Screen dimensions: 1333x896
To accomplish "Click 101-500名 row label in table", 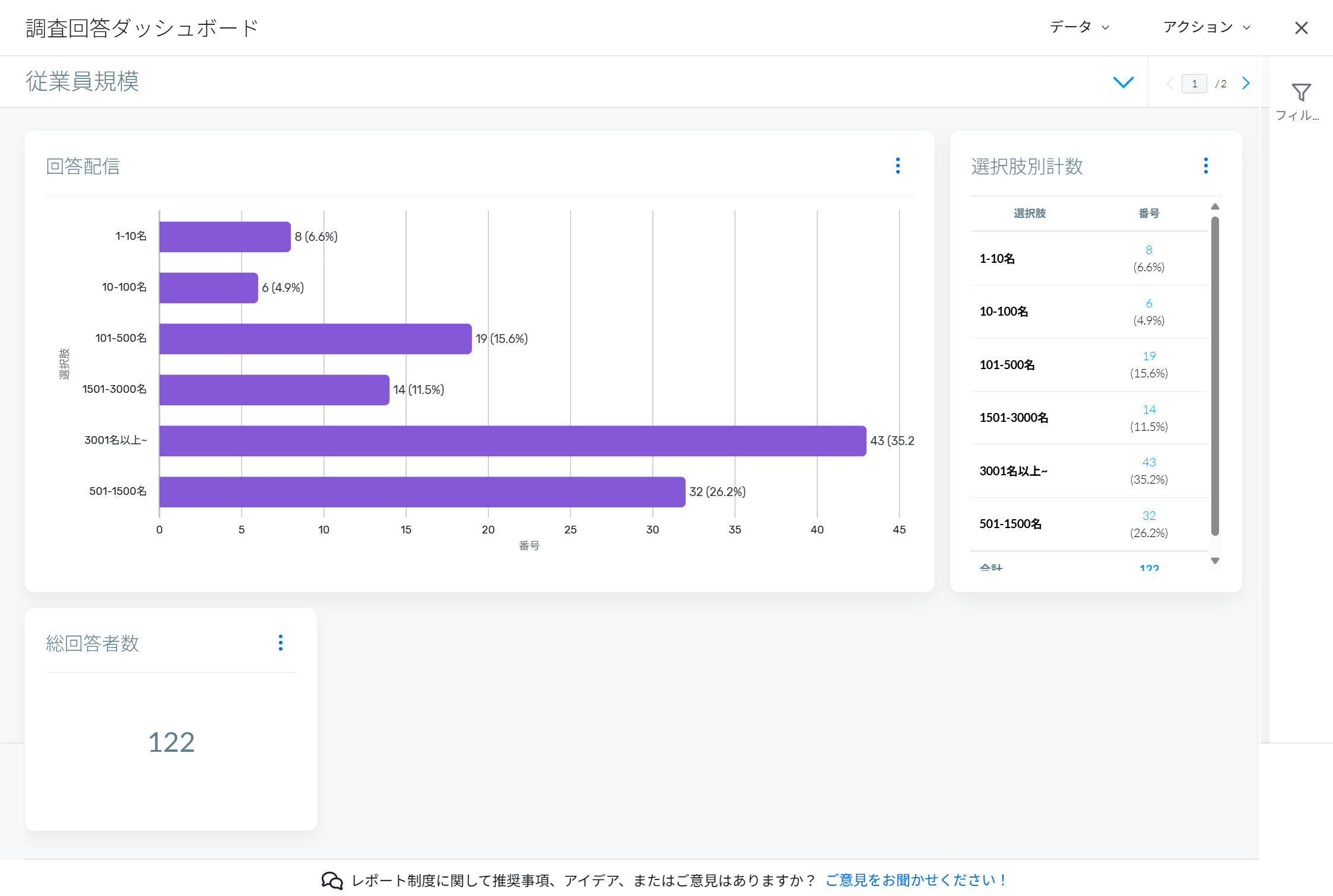I will [1007, 365].
